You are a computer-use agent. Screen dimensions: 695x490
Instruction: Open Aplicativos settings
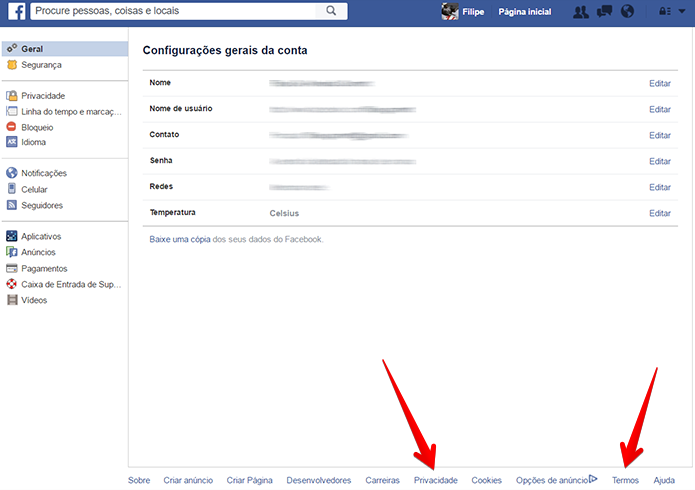click(x=41, y=236)
